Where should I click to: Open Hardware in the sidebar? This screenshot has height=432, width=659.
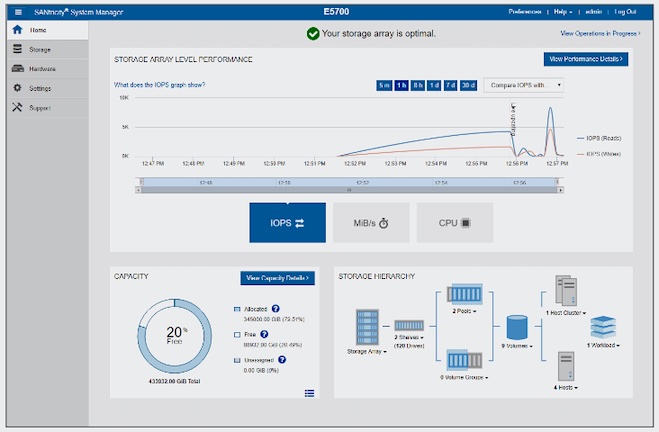pos(42,69)
